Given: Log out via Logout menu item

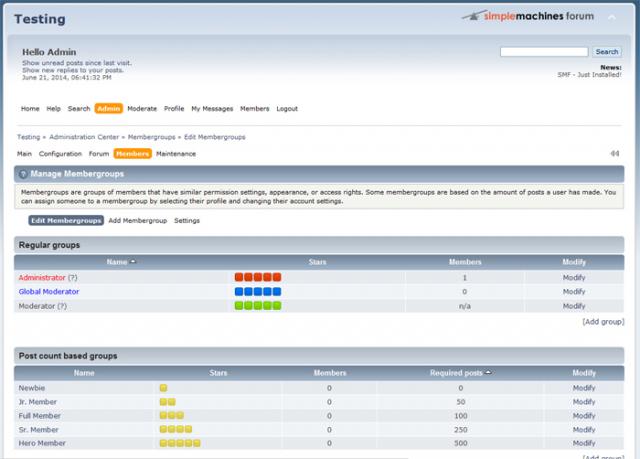Looking at the screenshot, I should 287,109.
